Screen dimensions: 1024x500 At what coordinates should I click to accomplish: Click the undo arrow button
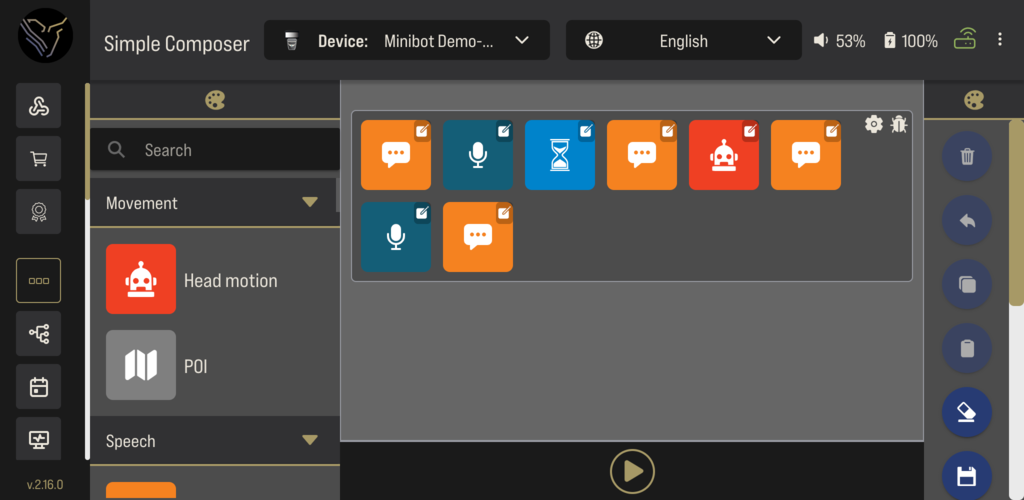coord(967,221)
